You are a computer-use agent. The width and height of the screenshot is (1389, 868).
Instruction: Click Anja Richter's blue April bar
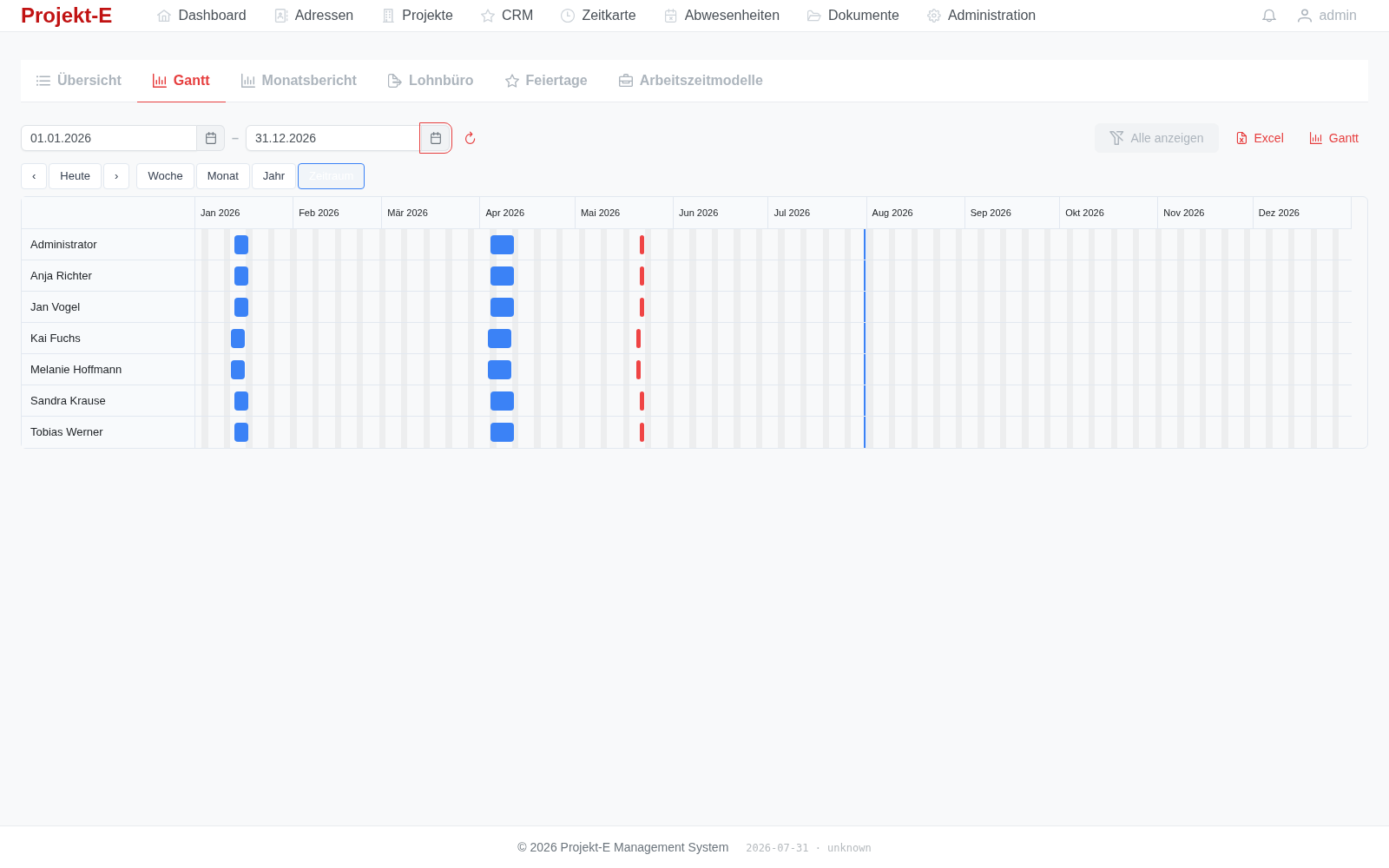502,276
